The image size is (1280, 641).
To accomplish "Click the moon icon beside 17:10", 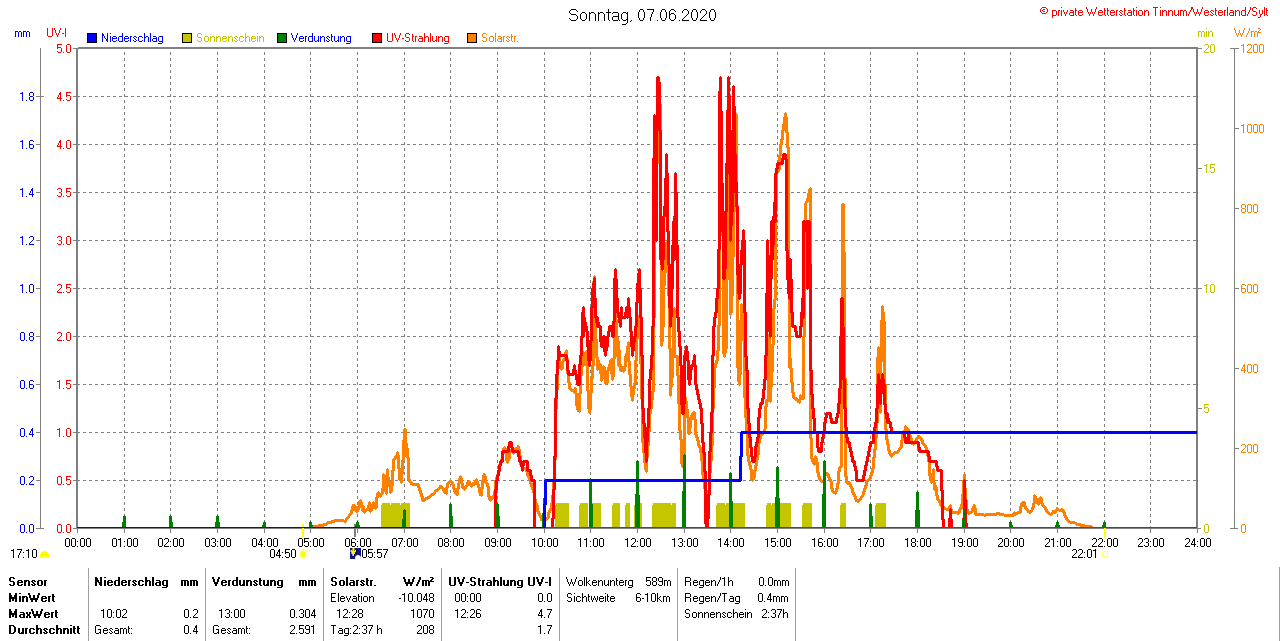I will [45, 554].
